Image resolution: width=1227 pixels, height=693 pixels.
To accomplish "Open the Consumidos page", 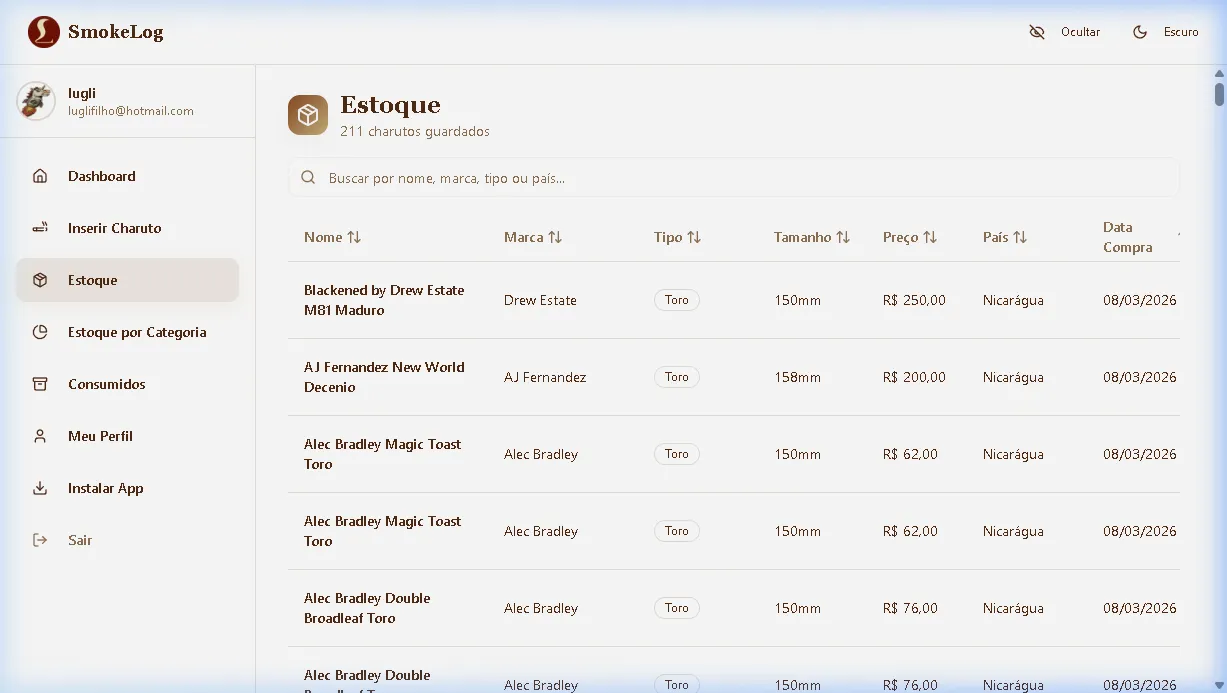I will (127, 384).
